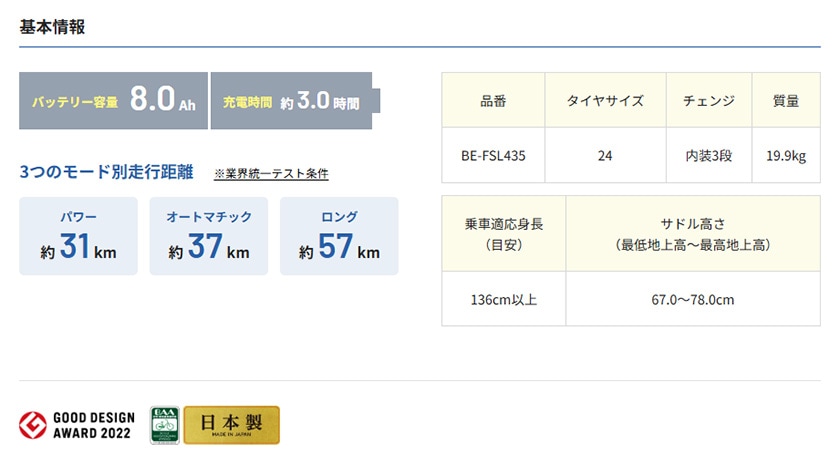Click the 3つのモード別走行距離 heading

coord(106,172)
